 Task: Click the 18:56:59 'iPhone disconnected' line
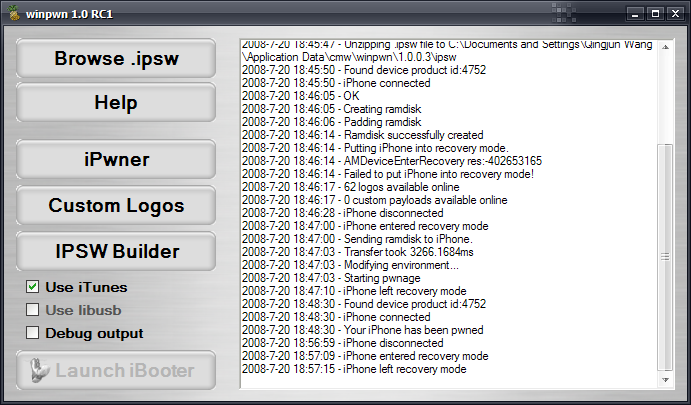(x=343, y=343)
